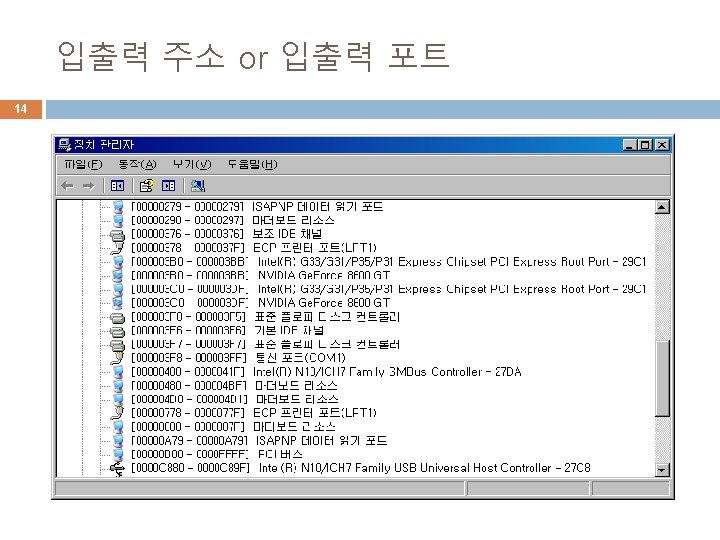This screenshot has width=720, height=540.
Task: Select [000003F7 - 000003F7] floppy controller text
Action: tap(265, 344)
